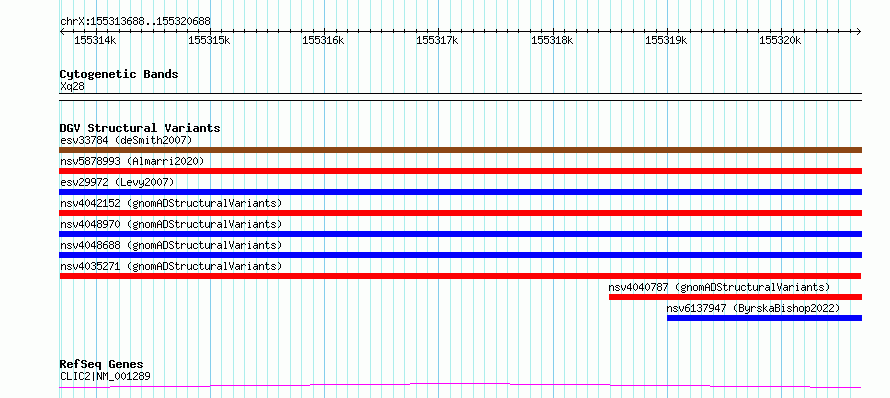Click the DGV Structural Variants track title
Viewport: 890px width, 398px height.
[x=140, y=128]
